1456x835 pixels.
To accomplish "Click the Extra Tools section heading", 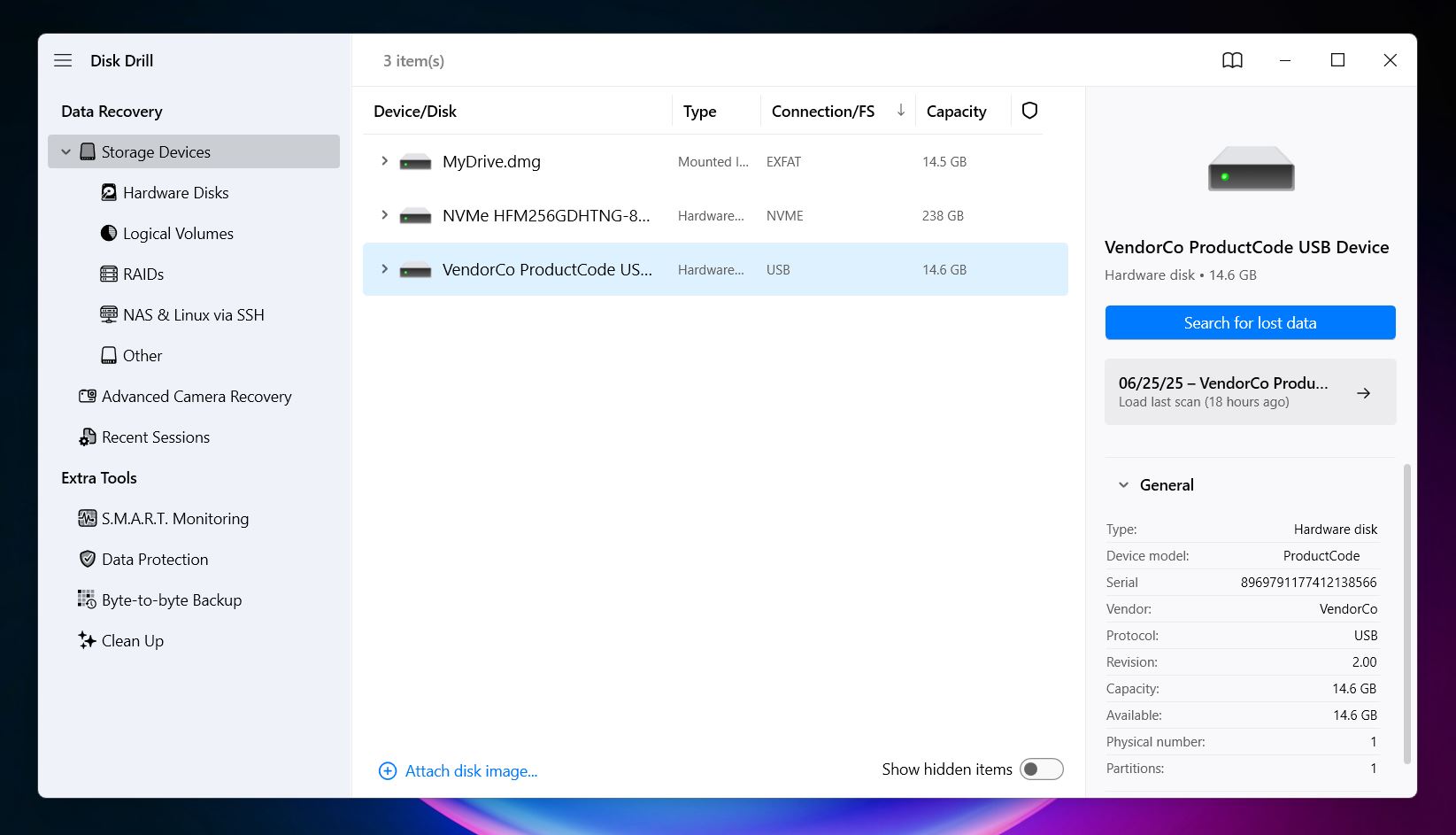I will (x=99, y=478).
